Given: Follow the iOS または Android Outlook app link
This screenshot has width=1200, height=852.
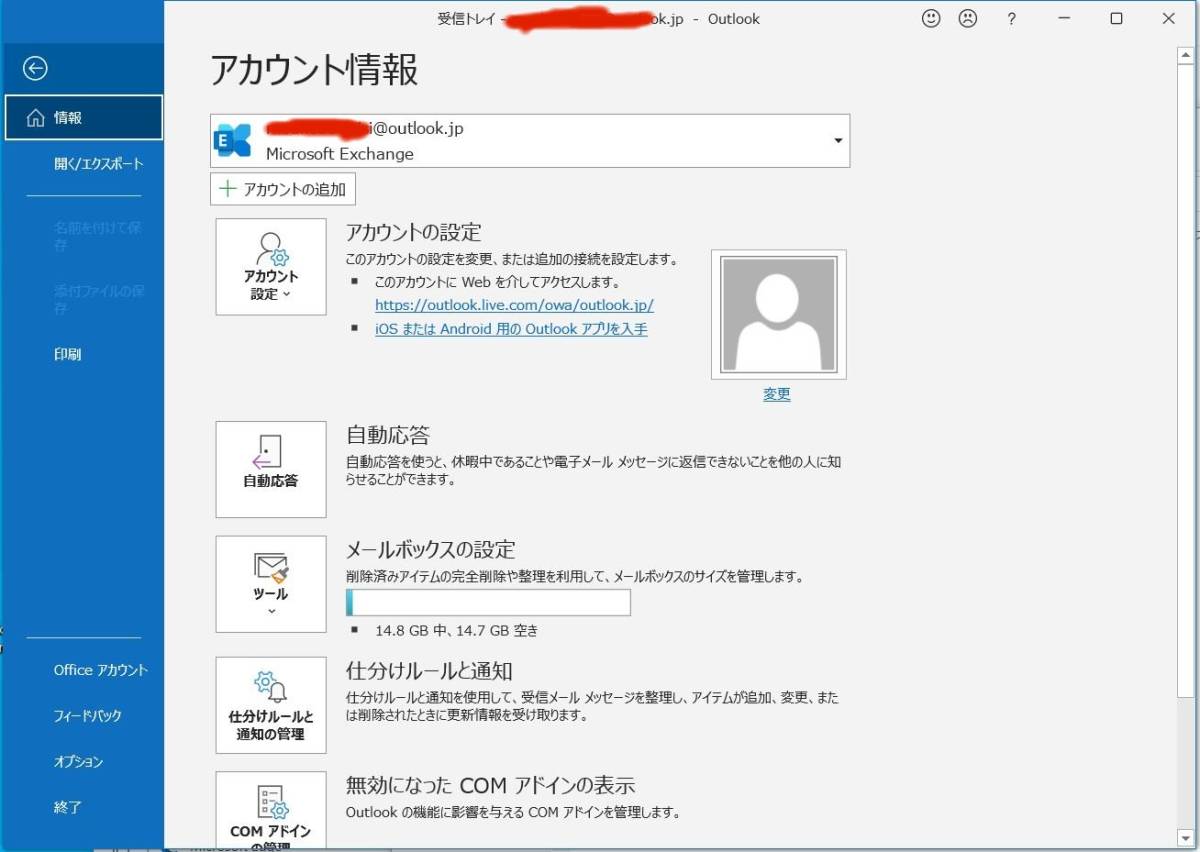Looking at the screenshot, I should (511, 329).
